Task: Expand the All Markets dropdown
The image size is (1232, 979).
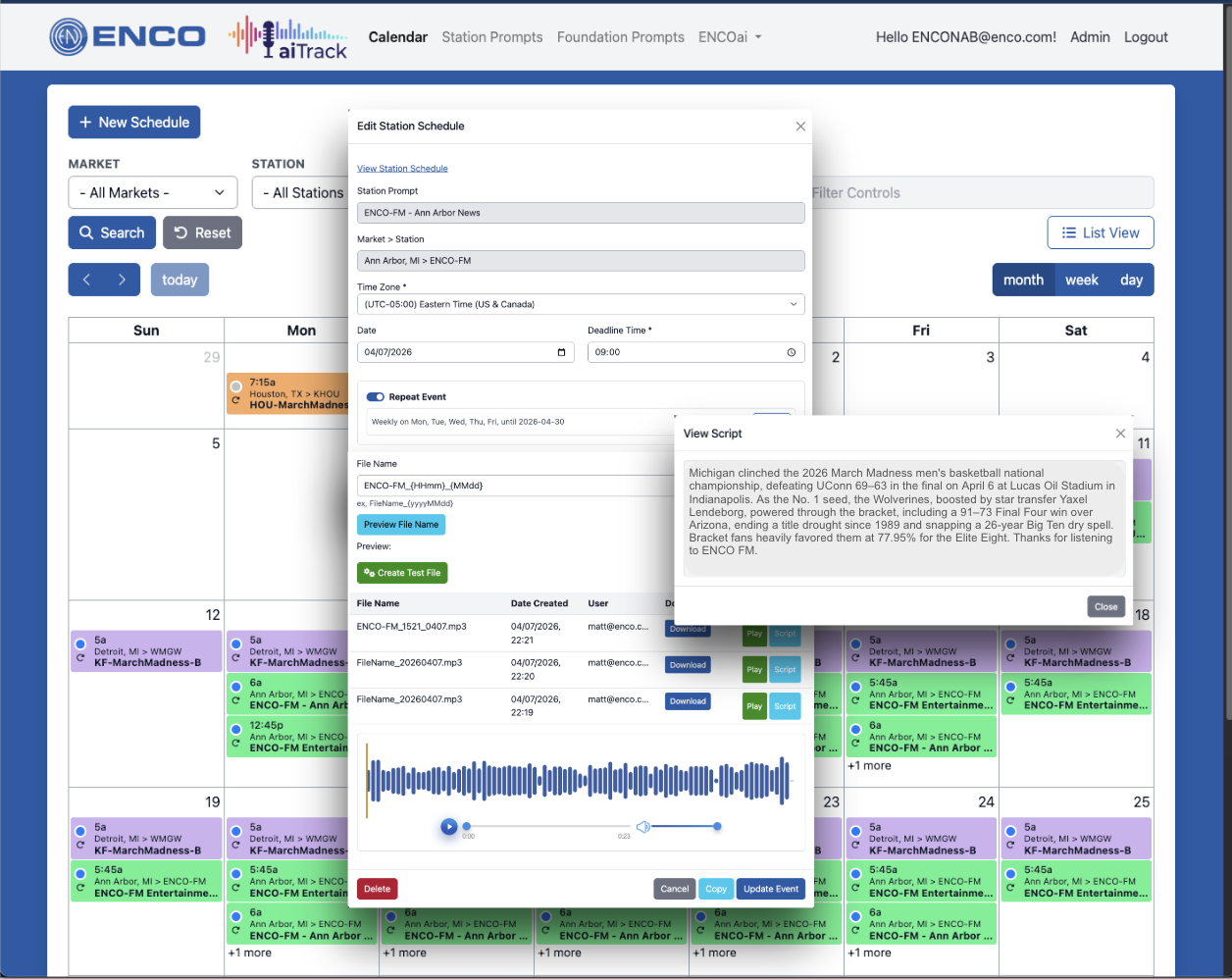Action: (x=153, y=193)
